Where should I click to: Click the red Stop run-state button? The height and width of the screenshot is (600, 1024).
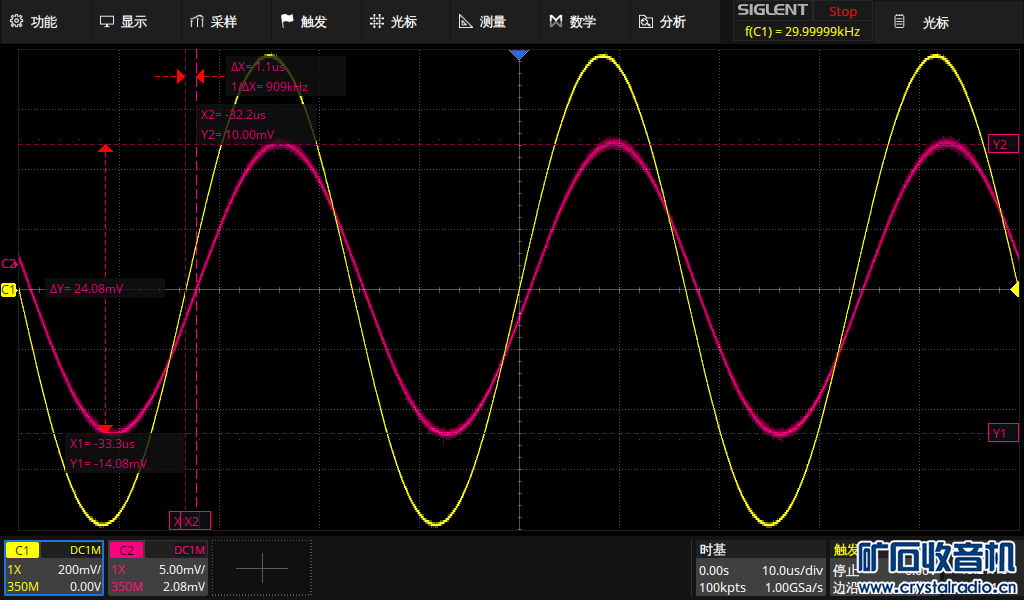coord(842,12)
